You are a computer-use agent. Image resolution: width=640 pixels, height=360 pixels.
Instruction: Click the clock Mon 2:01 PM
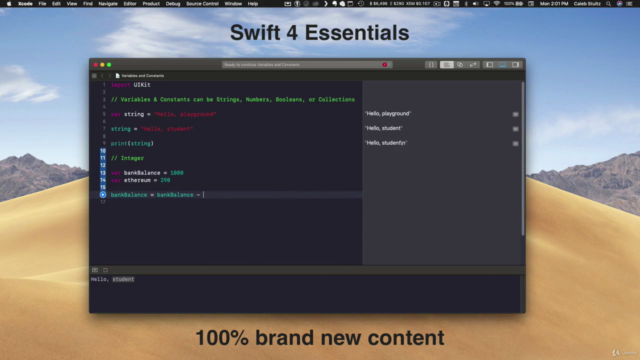[x=554, y=4]
